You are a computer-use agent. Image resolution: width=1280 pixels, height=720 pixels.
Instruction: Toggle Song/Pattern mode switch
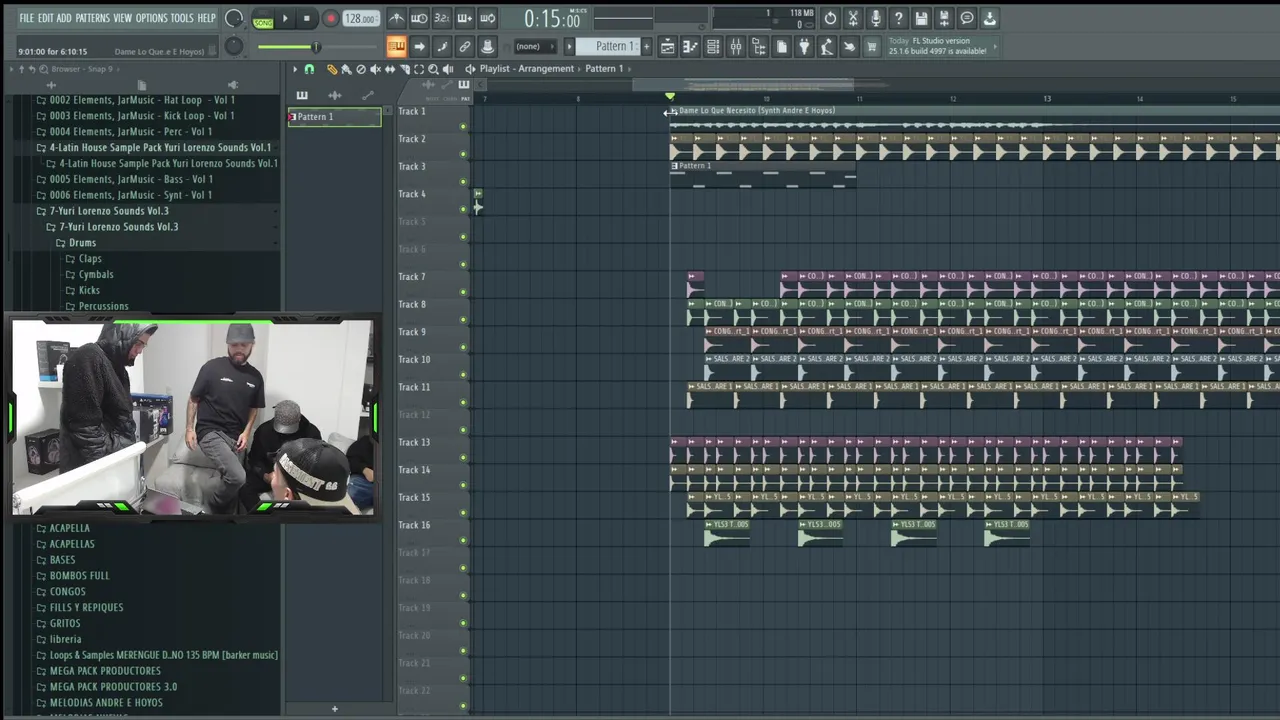263,19
